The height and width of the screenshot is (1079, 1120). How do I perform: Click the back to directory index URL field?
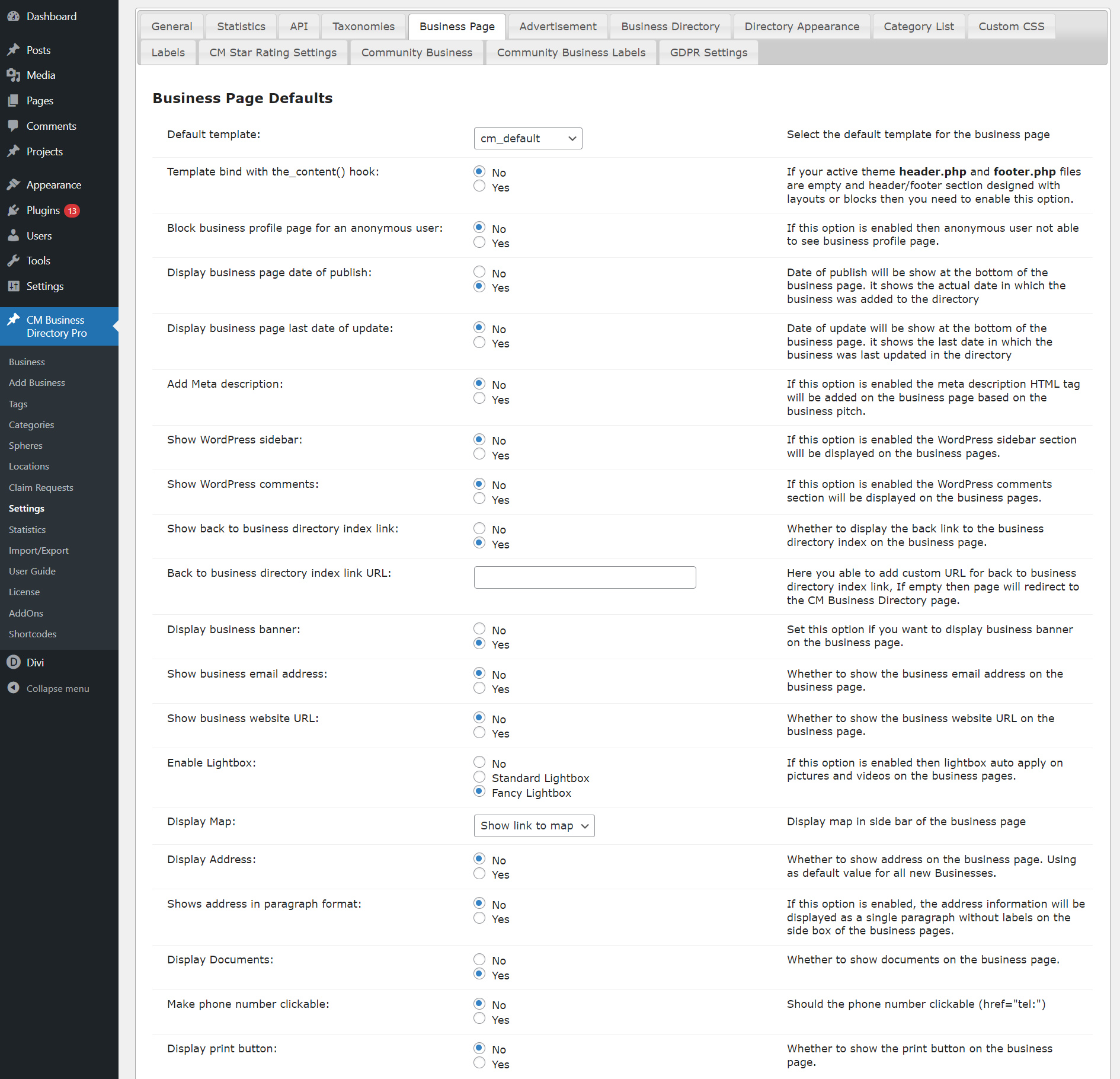click(585, 577)
